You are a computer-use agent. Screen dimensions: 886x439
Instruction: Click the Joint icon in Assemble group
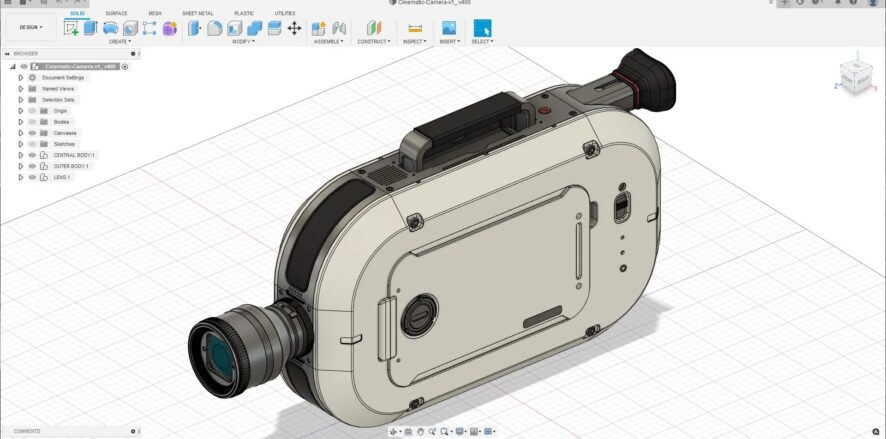coord(337,28)
